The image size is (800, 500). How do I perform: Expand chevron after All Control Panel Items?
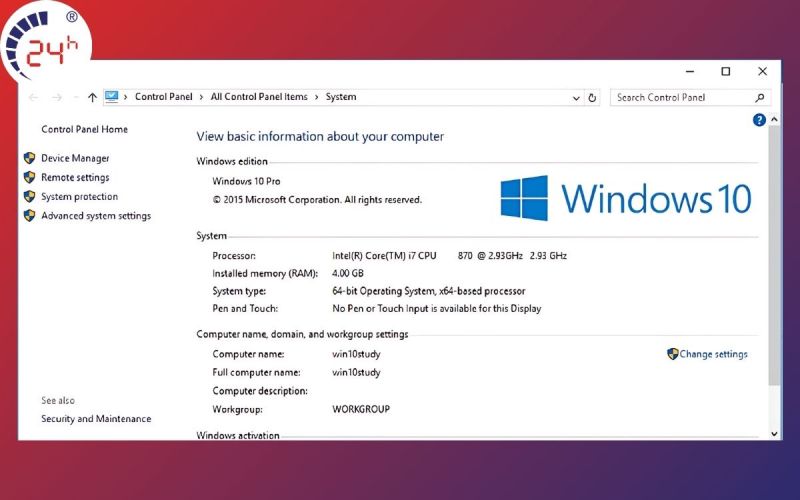pyautogui.click(x=317, y=97)
